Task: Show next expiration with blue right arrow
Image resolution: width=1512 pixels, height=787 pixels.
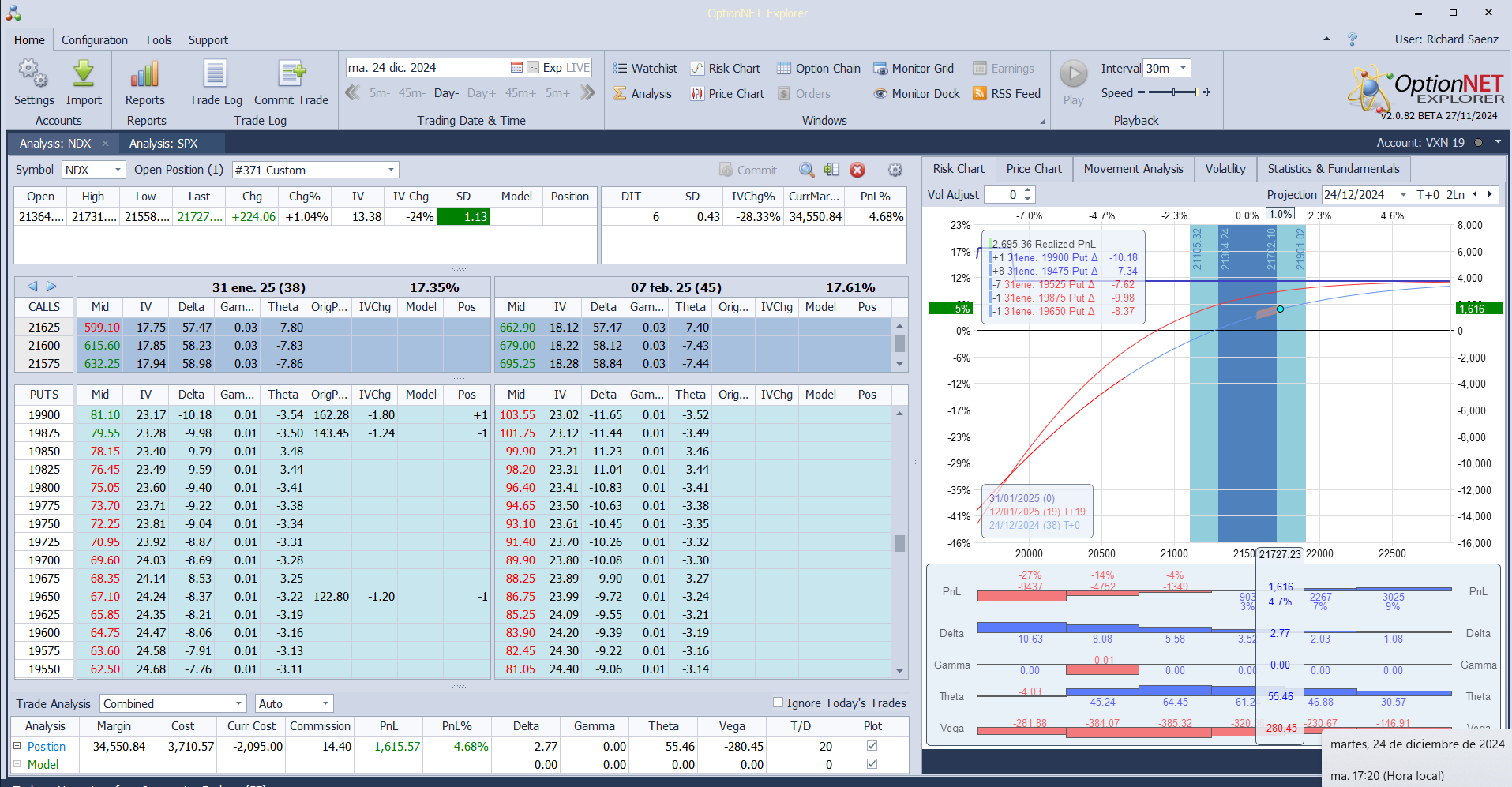Action: point(51,287)
